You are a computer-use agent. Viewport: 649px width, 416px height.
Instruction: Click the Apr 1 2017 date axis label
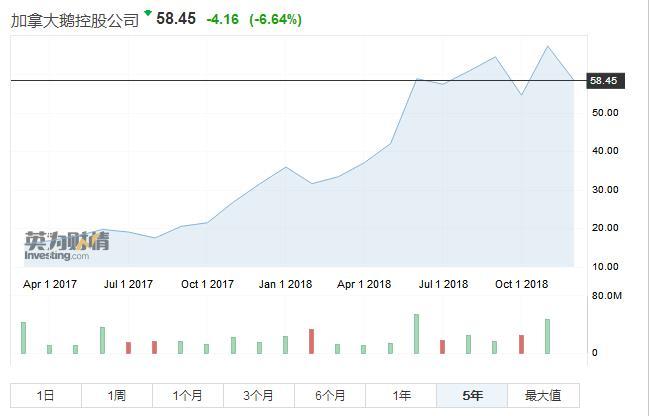click(x=50, y=284)
